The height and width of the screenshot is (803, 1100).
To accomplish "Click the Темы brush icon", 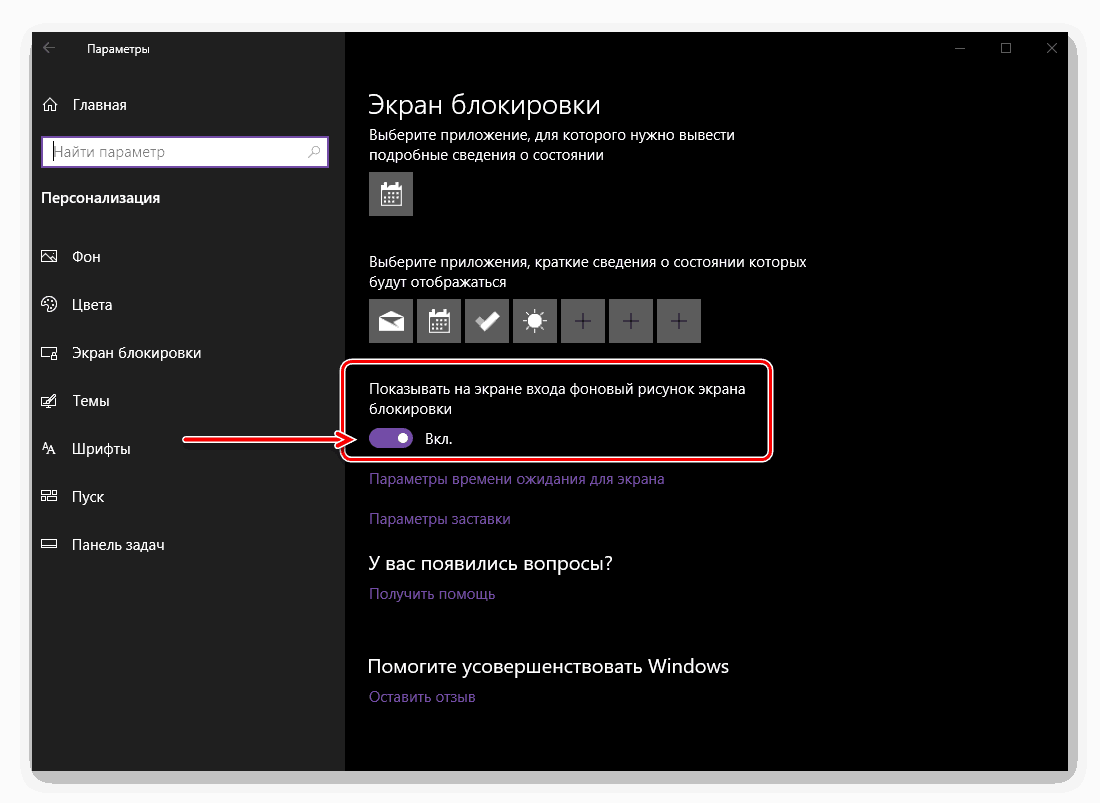I will point(49,400).
